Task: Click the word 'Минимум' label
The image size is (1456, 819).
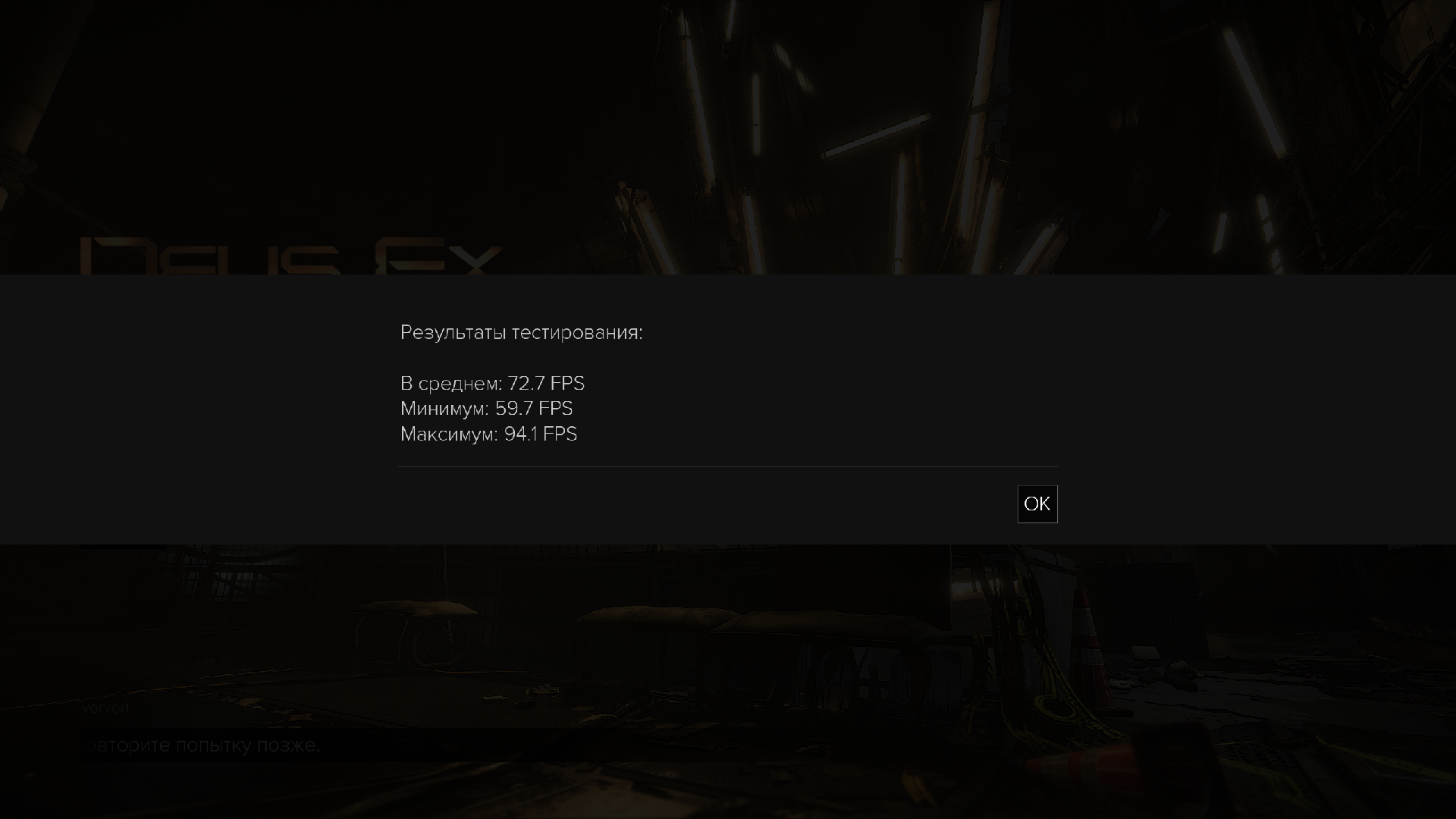Action: [x=442, y=409]
